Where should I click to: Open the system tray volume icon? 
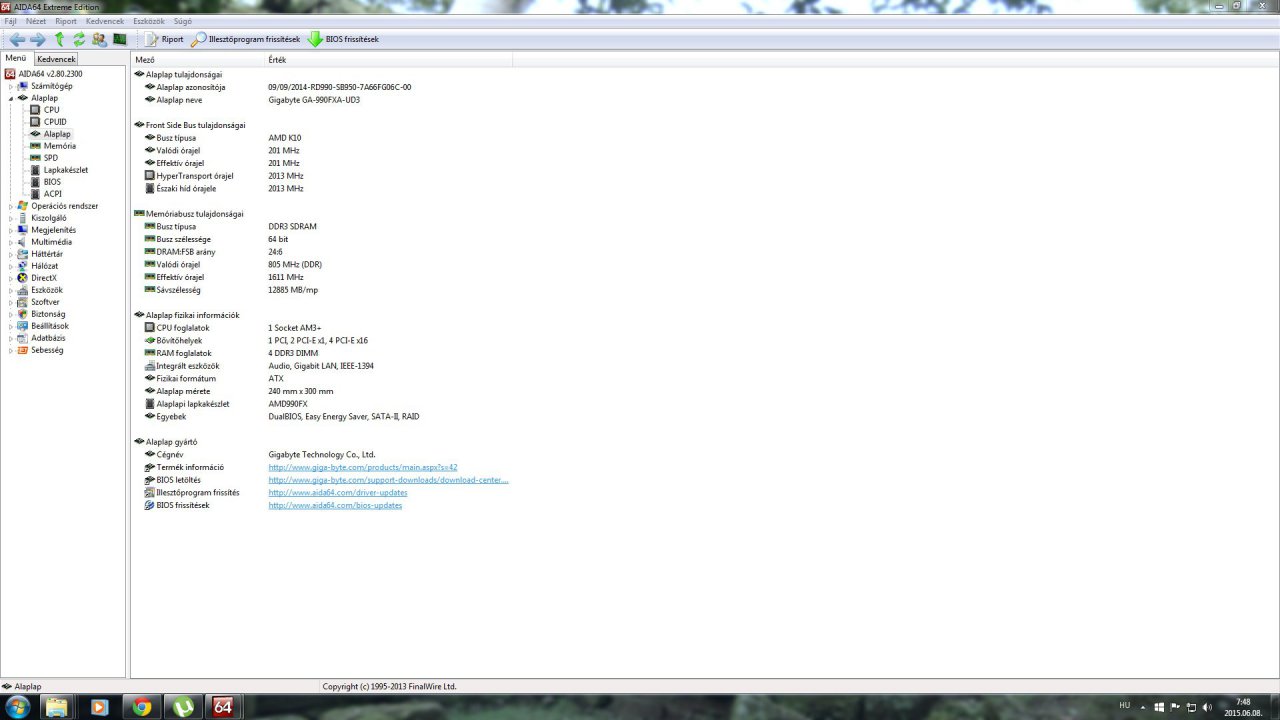1207,707
